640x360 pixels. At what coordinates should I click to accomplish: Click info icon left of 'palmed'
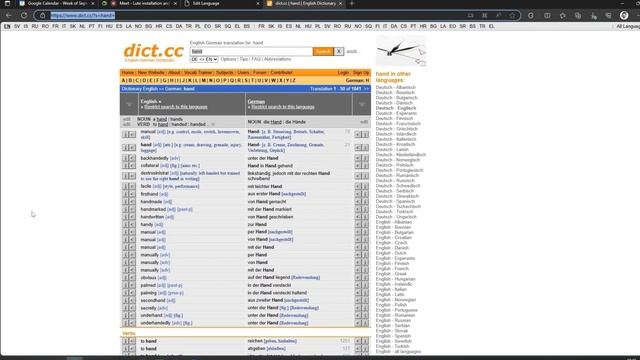pos(125,285)
